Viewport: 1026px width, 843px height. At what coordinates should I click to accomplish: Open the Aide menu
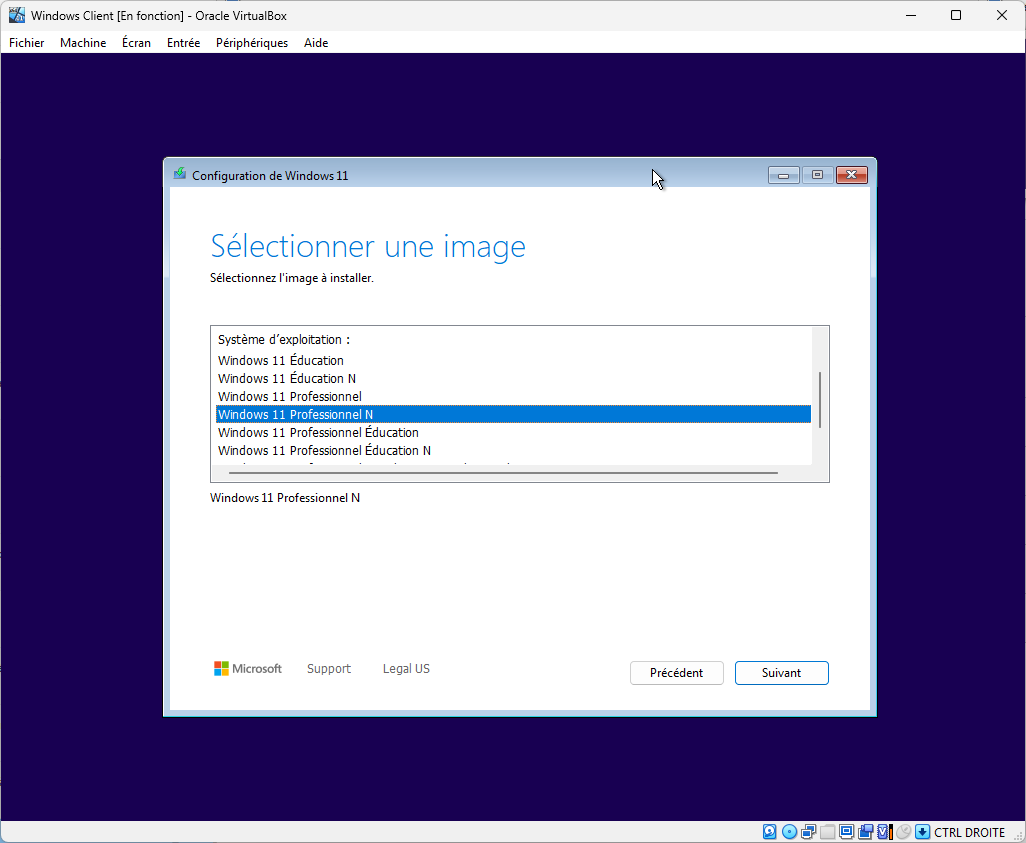(316, 43)
